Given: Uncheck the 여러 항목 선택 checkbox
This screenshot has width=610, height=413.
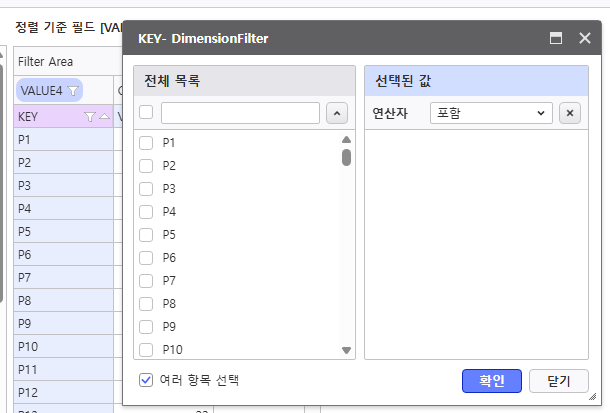Looking at the screenshot, I should point(146,380).
